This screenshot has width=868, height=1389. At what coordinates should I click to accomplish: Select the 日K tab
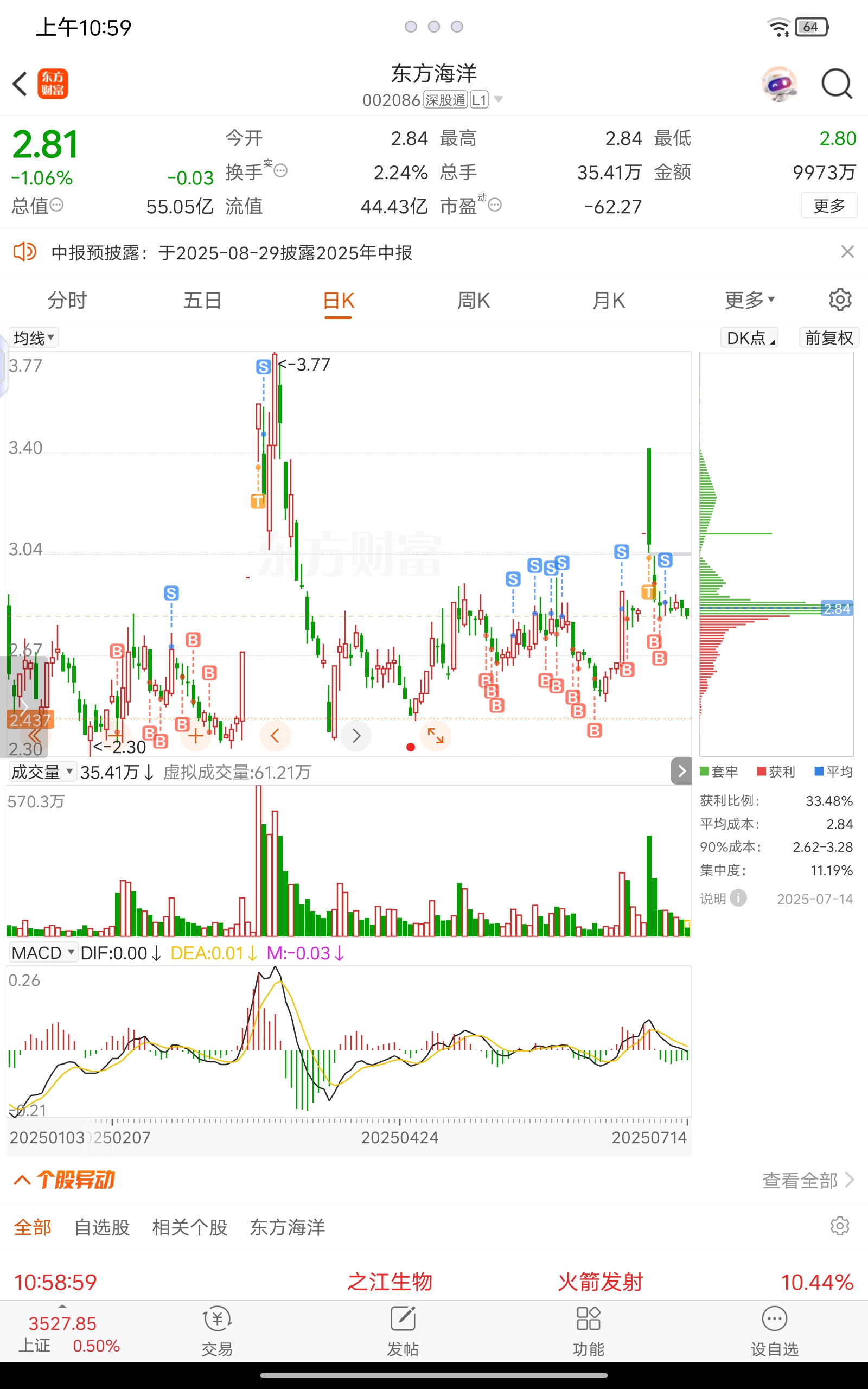click(x=338, y=300)
